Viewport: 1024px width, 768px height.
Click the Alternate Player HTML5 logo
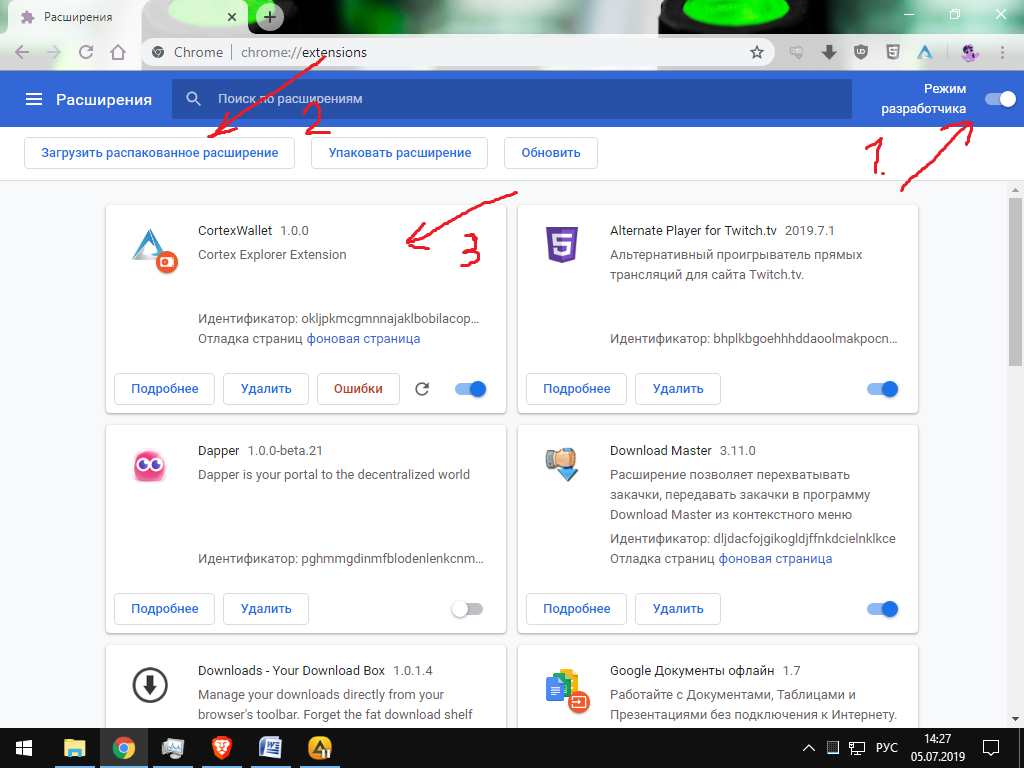[562, 245]
